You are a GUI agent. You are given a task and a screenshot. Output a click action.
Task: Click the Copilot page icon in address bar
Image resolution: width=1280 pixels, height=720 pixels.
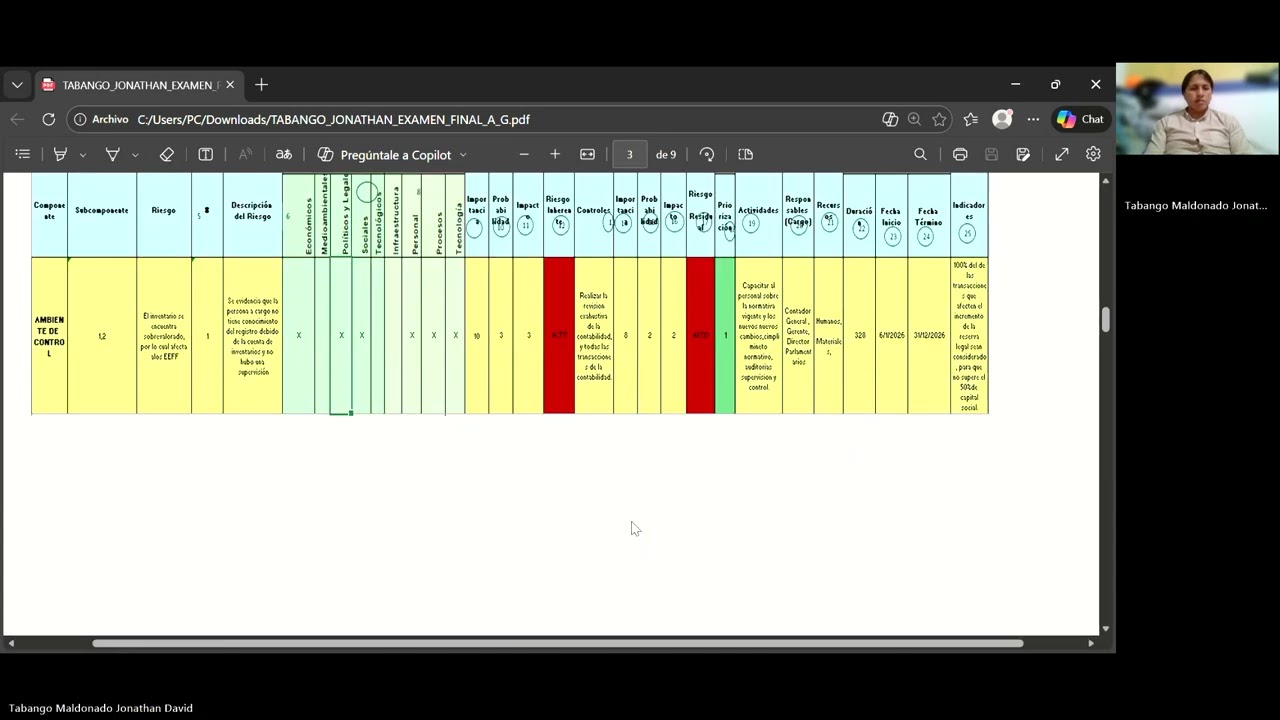[890, 119]
